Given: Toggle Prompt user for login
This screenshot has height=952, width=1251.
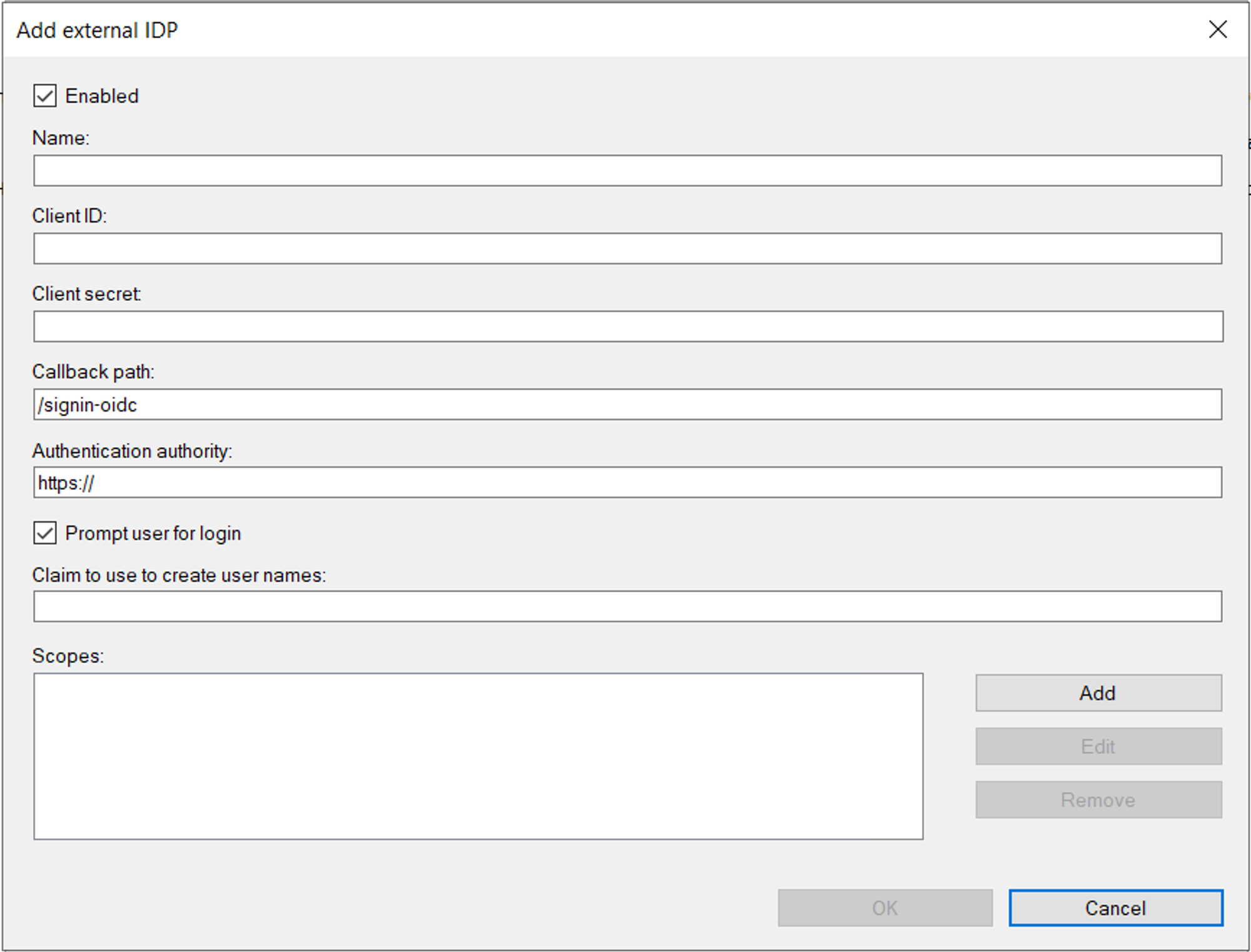Looking at the screenshot, I should pos(44,533).
